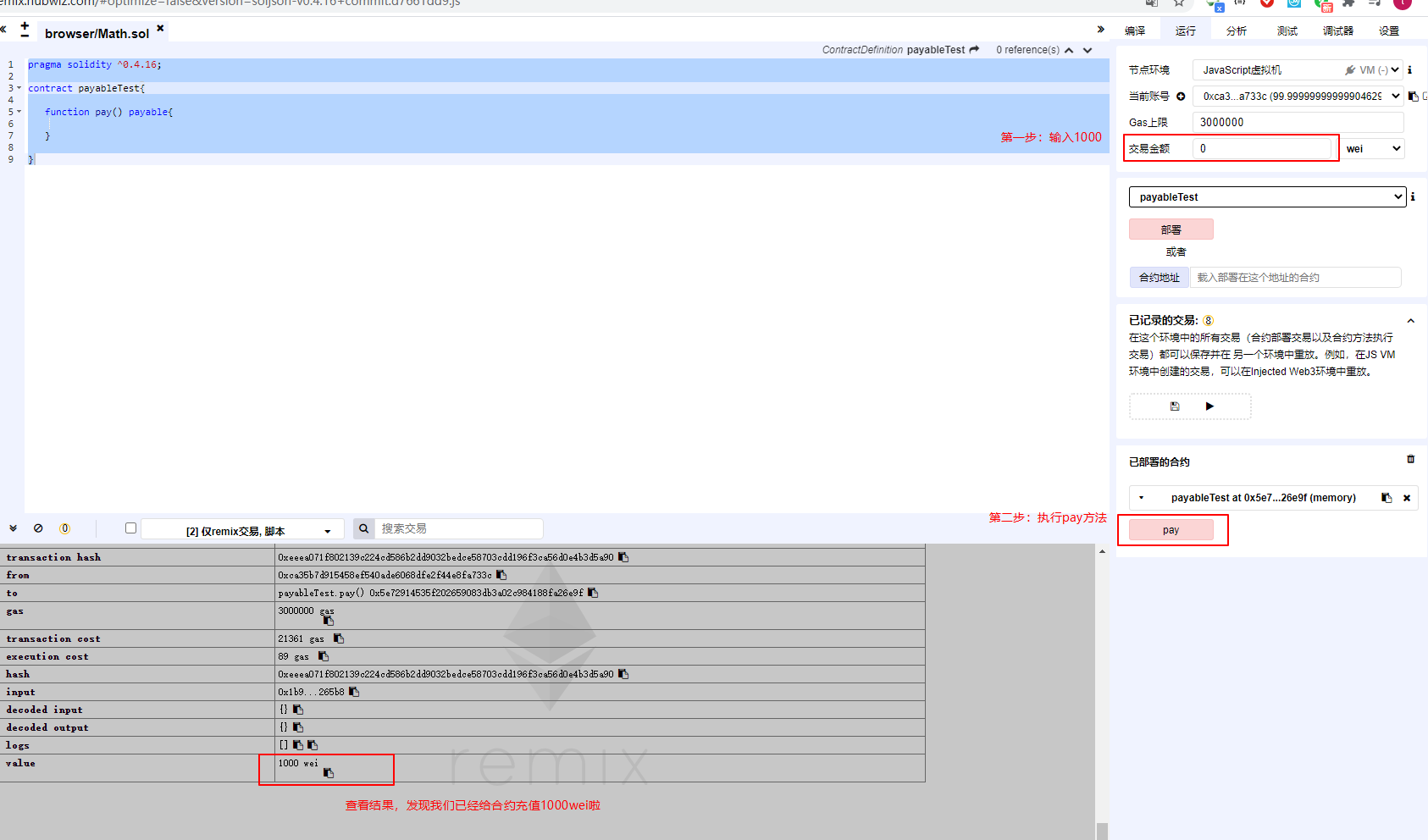Image resolution: width=1428 pixels, height=840 pixels.
Task: Collapse the right side panel
Action: click(x=1100, y=30)
